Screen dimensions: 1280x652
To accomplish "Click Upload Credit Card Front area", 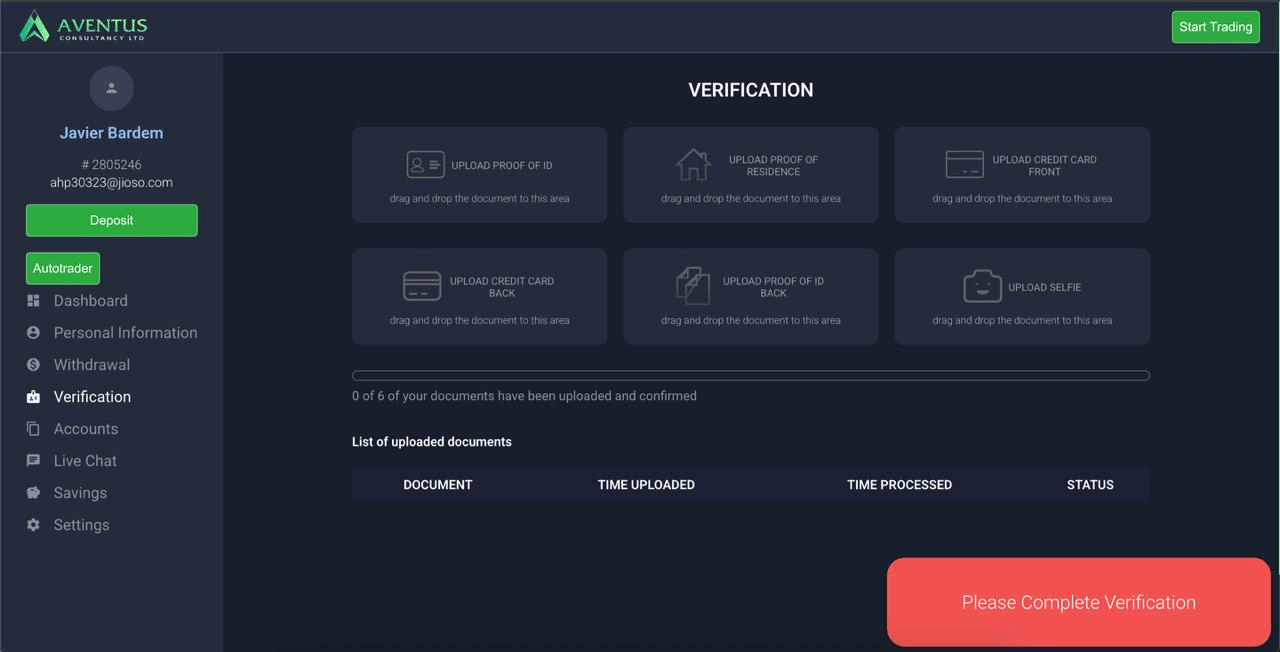I will [x=1021, y=175].
